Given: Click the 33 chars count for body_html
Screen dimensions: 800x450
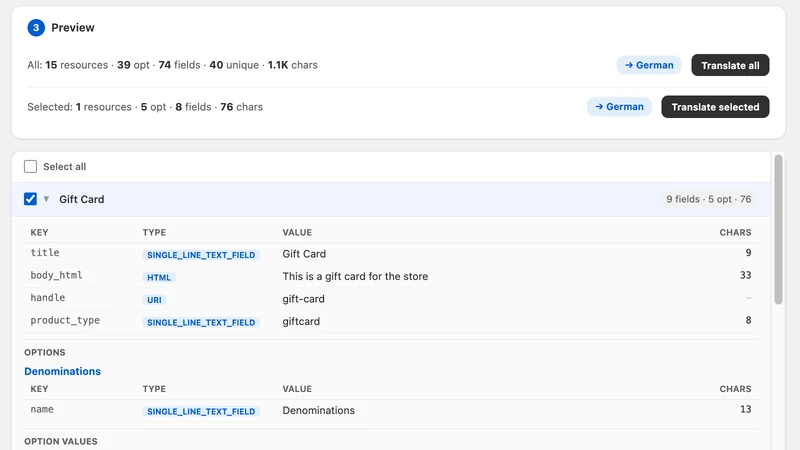Looking at the screenshot, I should click(x=745, y=275).
